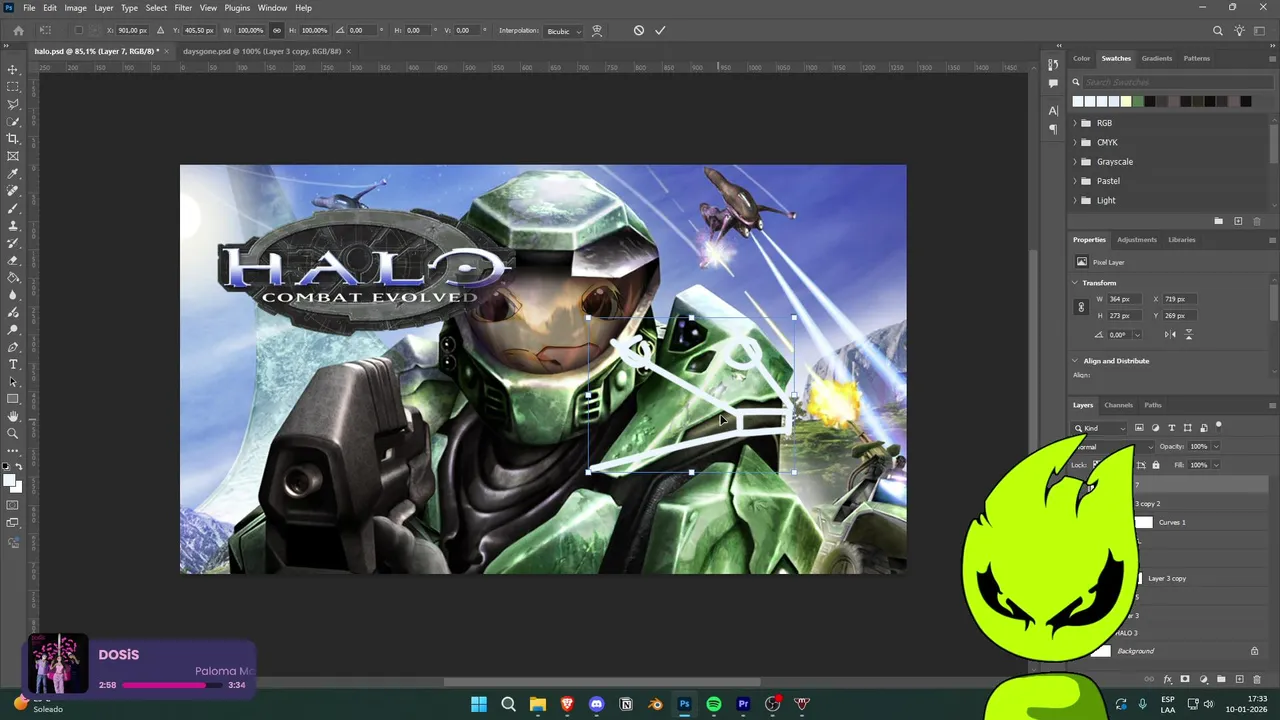The height and width of the screenshot is (720, 1280).
Task: Toggle the pixel layer filter in the Layers panel
Action: [1139, 428]
